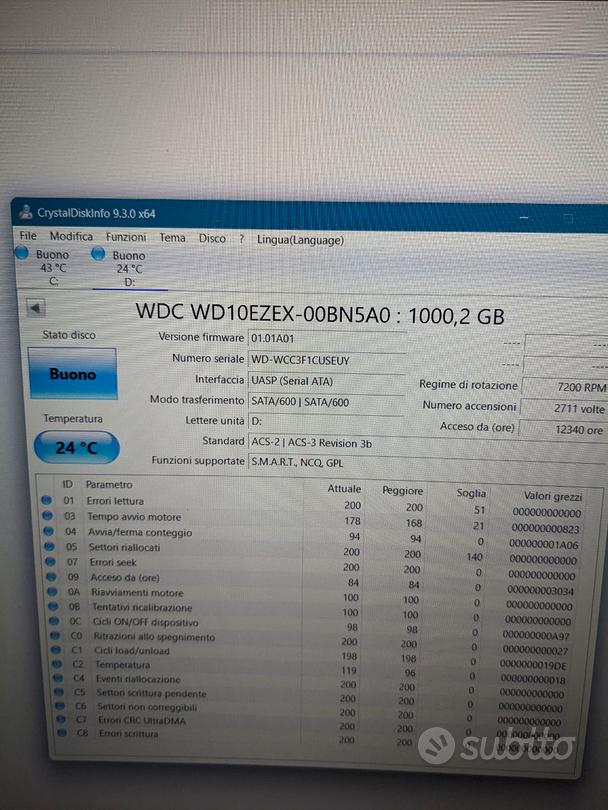Click status circle icon for drive C:

tap(23, 253)
